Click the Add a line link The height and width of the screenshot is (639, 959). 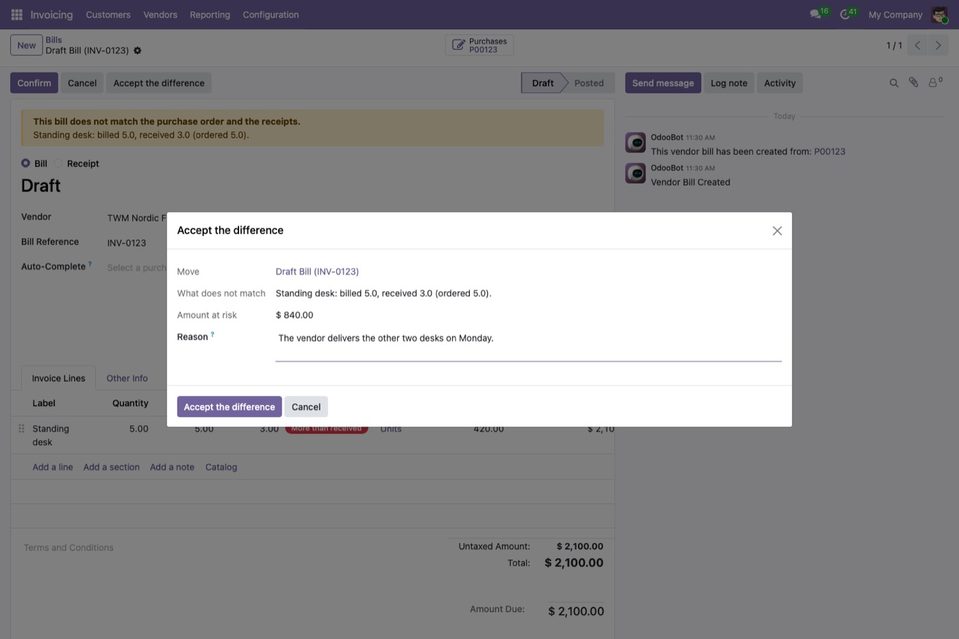pyautogui.click(x=53, y=467)
